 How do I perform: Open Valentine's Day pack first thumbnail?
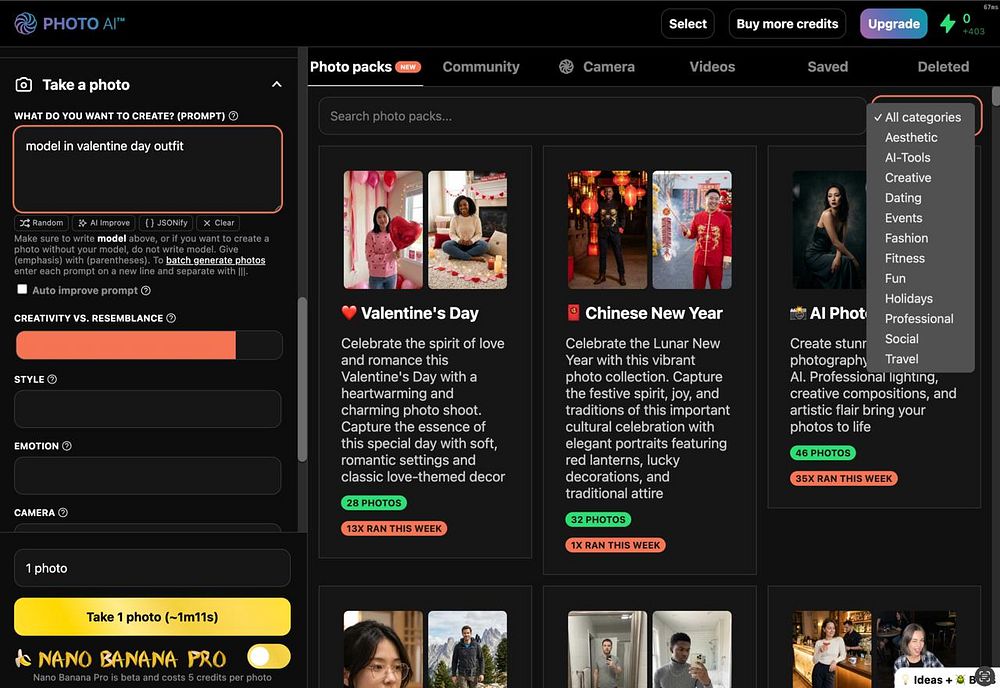coord(383,230)
